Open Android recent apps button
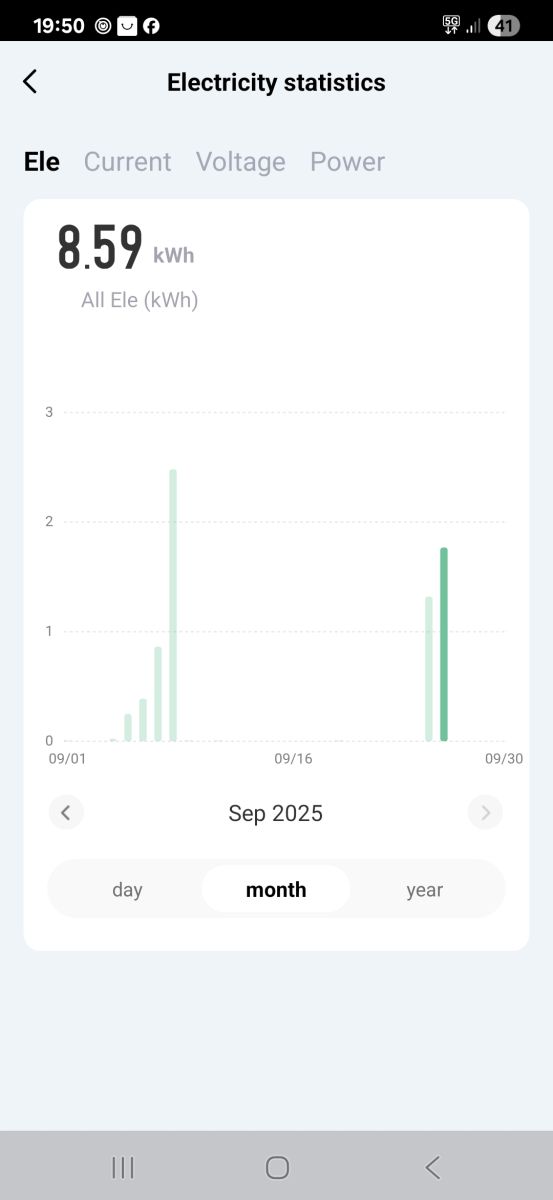 tap(123, 1167)
